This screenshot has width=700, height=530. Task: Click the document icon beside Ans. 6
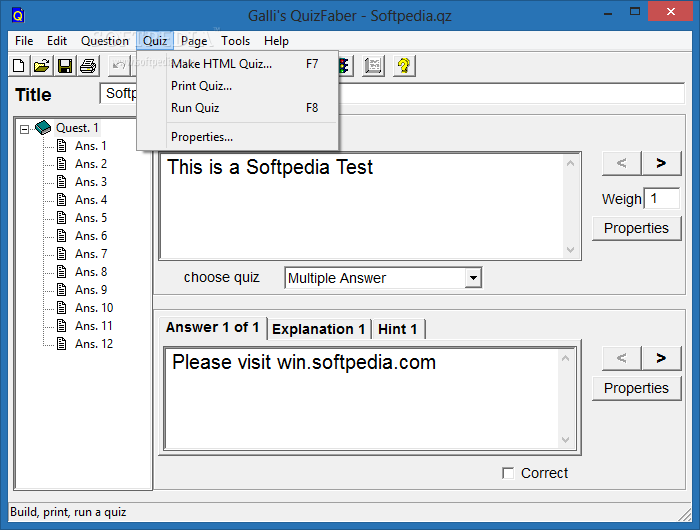[x=62, y=236]
